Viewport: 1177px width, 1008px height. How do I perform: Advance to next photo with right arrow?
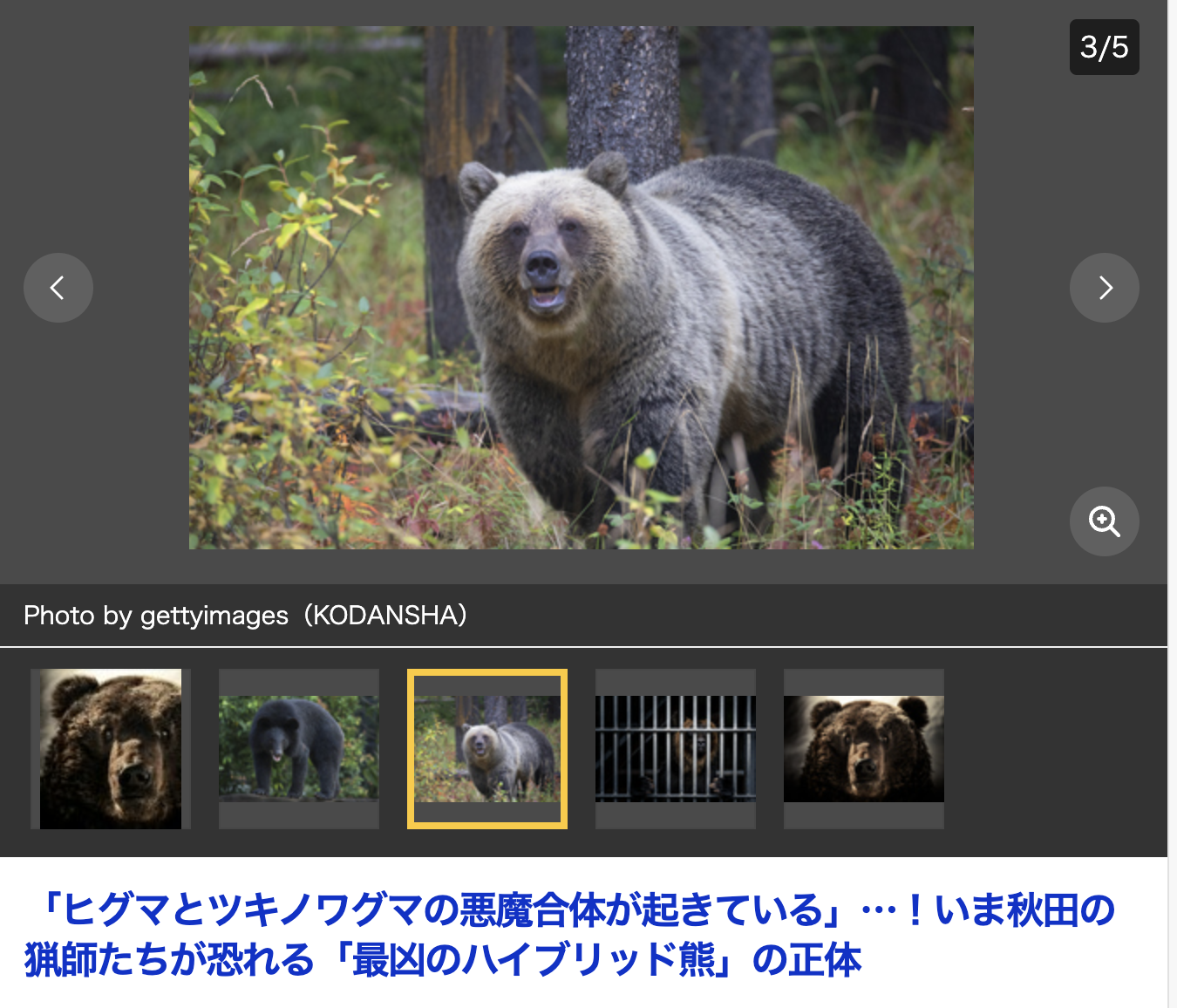[1105, 288]
